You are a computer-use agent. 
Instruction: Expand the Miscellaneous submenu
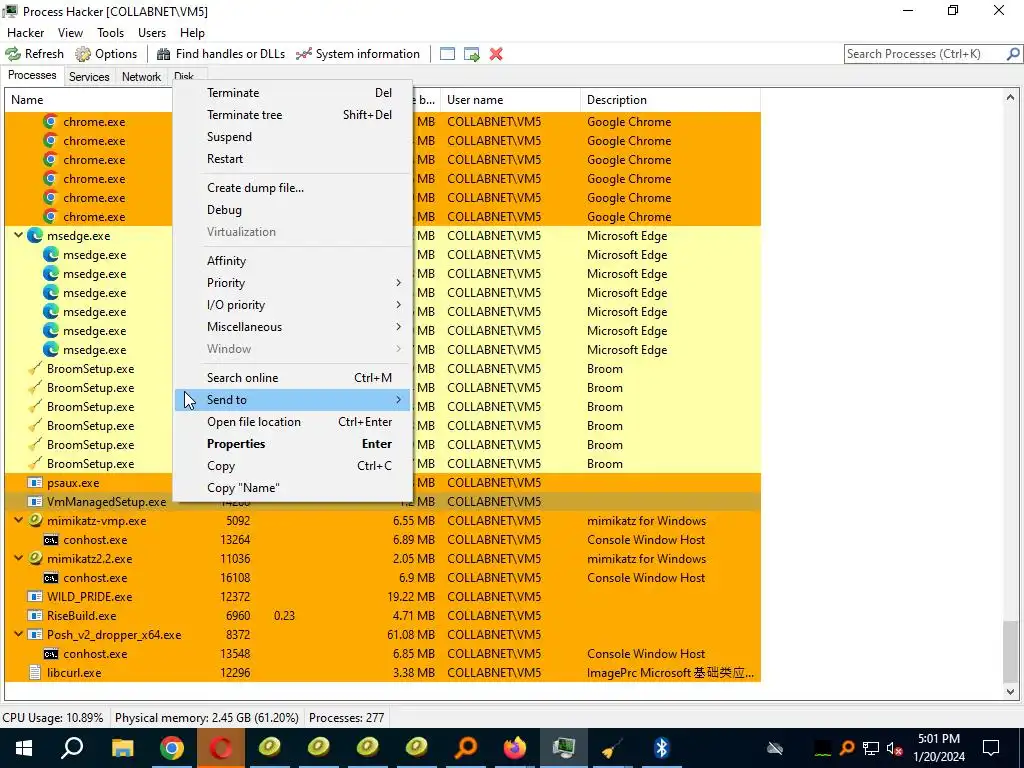(x=293, y=327)
